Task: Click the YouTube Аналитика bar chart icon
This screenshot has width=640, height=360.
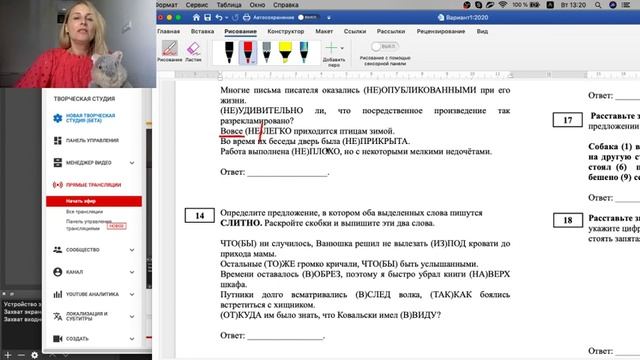Action: 58,294
